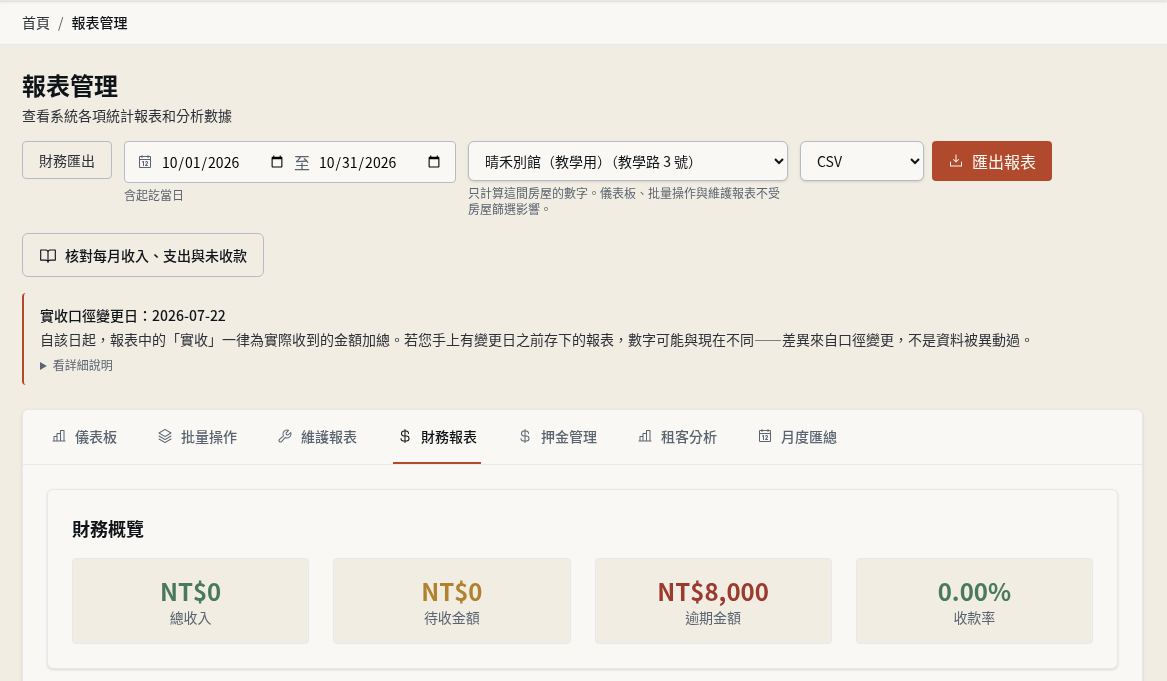Open the start date calendar picker icon
The width and height of the screenshot is (1167, 681).
(277, 162)
